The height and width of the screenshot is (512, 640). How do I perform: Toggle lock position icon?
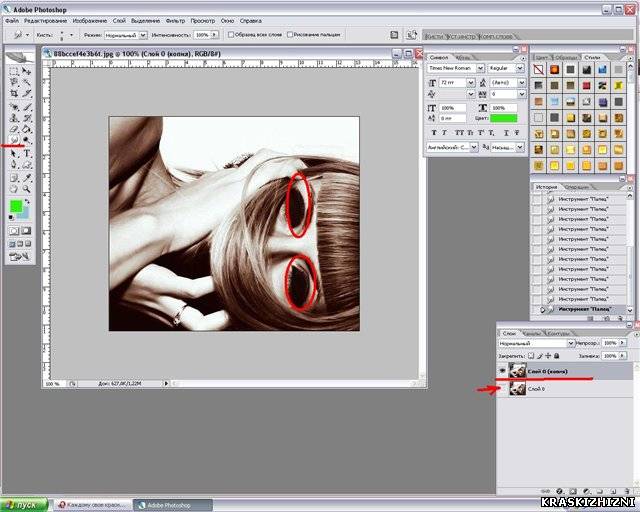pos(548,356)
